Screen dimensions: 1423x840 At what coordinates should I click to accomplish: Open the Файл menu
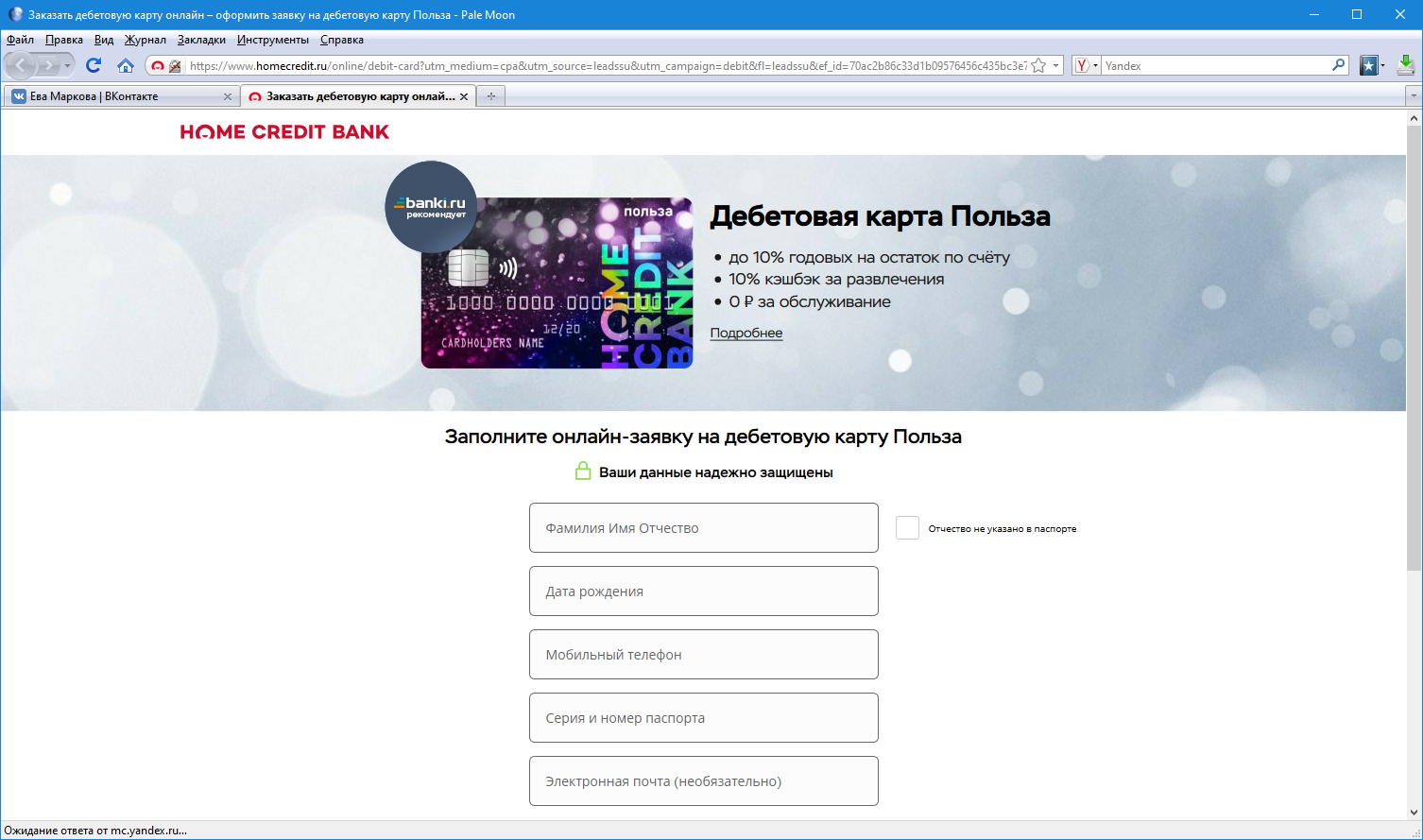click(x=20, y=40)
